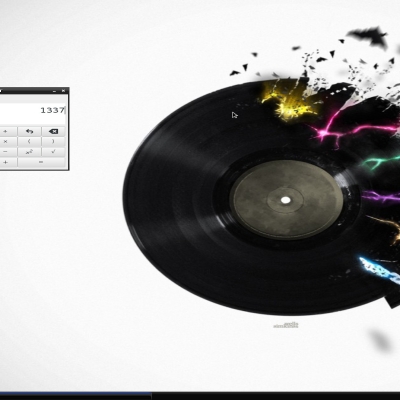Minimize the calculator window

click(54, 91)
